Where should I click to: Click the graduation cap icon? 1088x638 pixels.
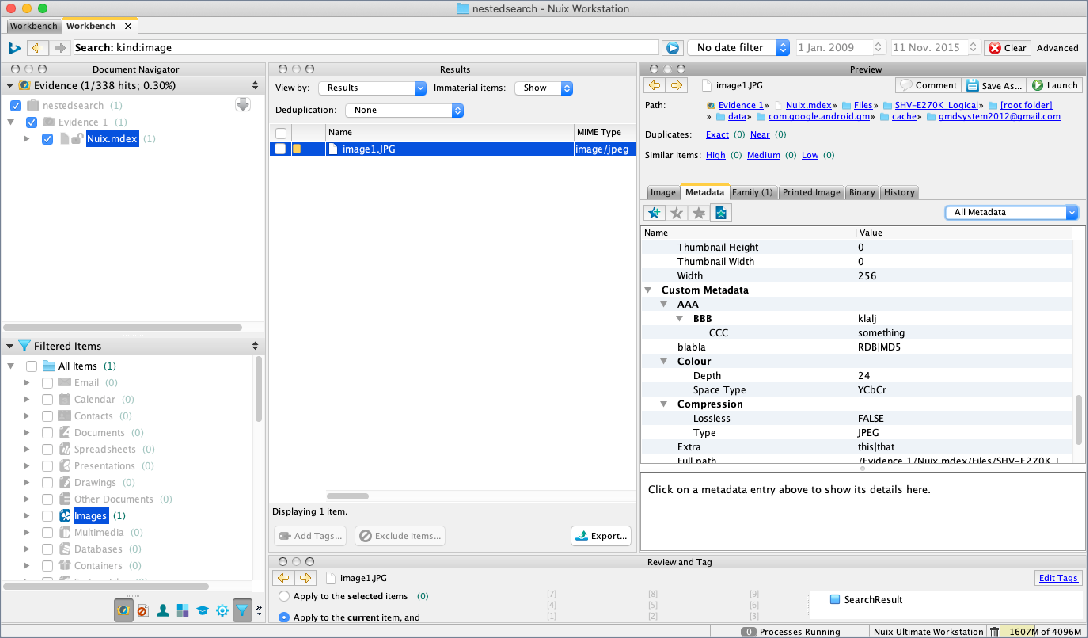(202, 610)
